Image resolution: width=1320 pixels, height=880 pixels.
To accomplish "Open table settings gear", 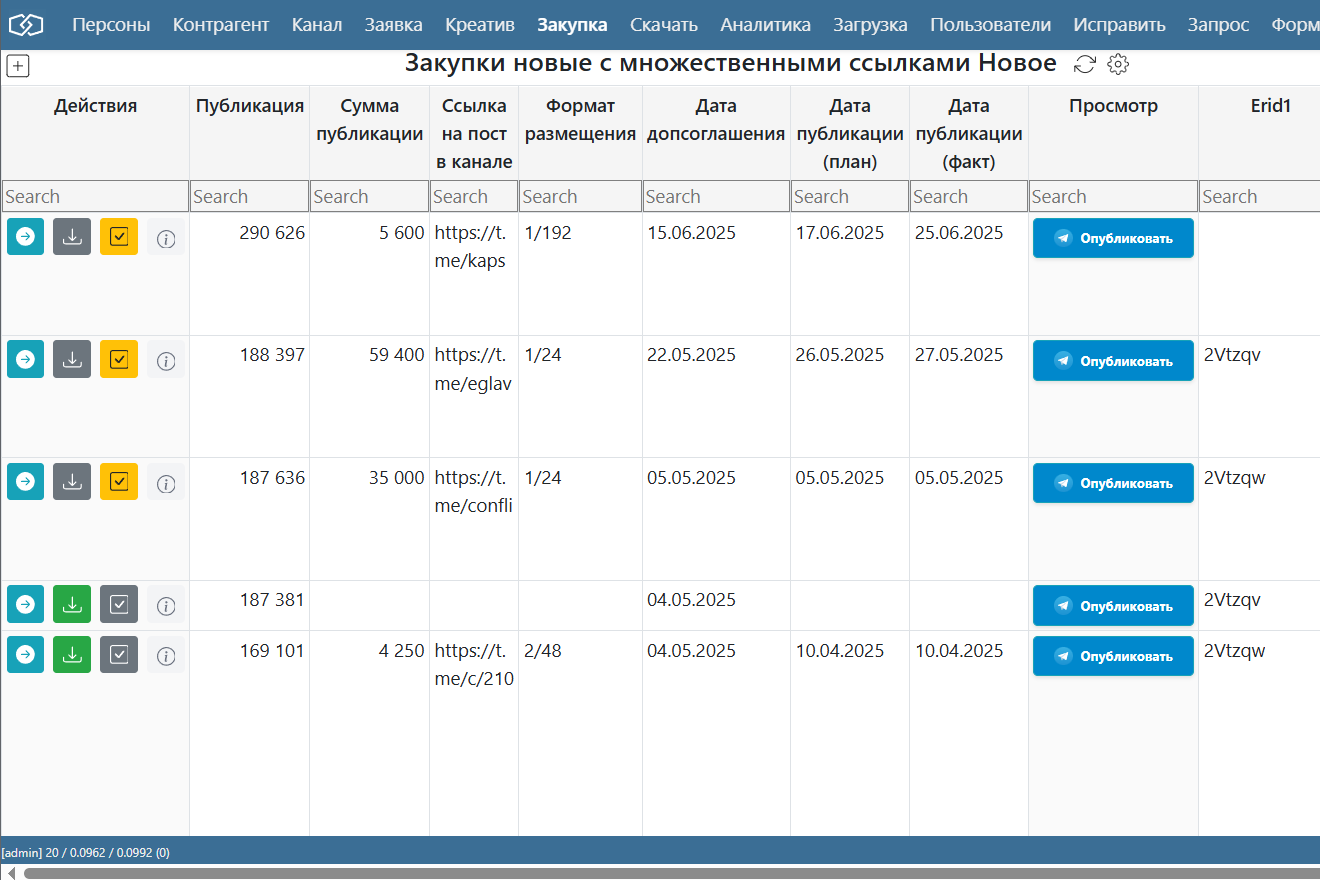I will click(1118, 64).
